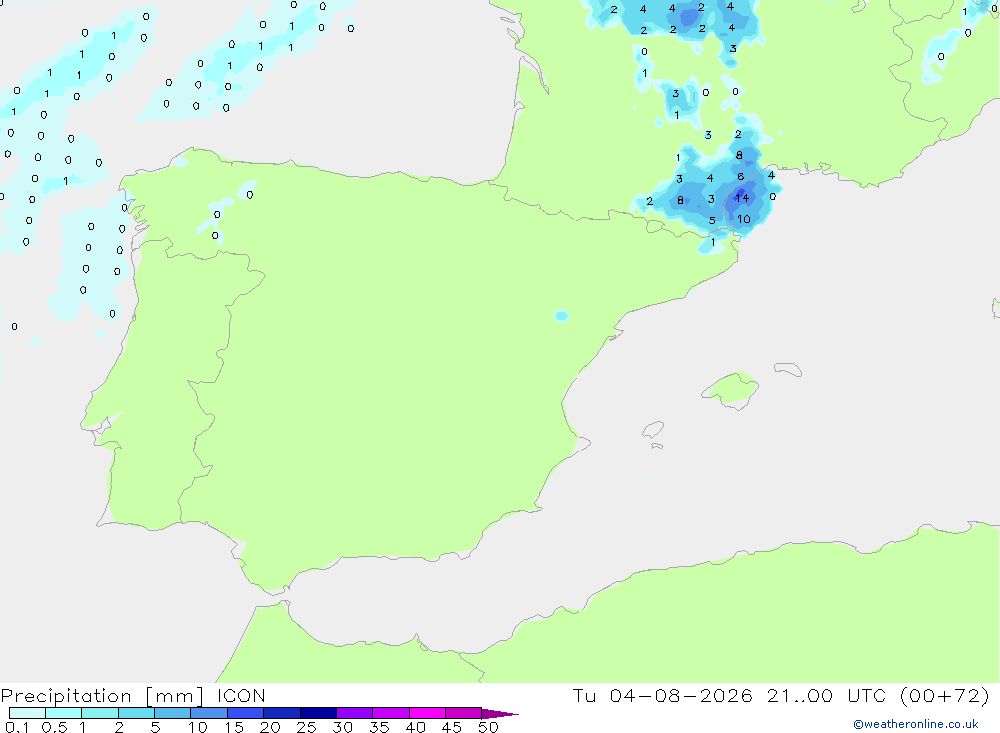Click the '25' legend scale label
Viewport: 1000px width, 733px height.
coord(307,727)
